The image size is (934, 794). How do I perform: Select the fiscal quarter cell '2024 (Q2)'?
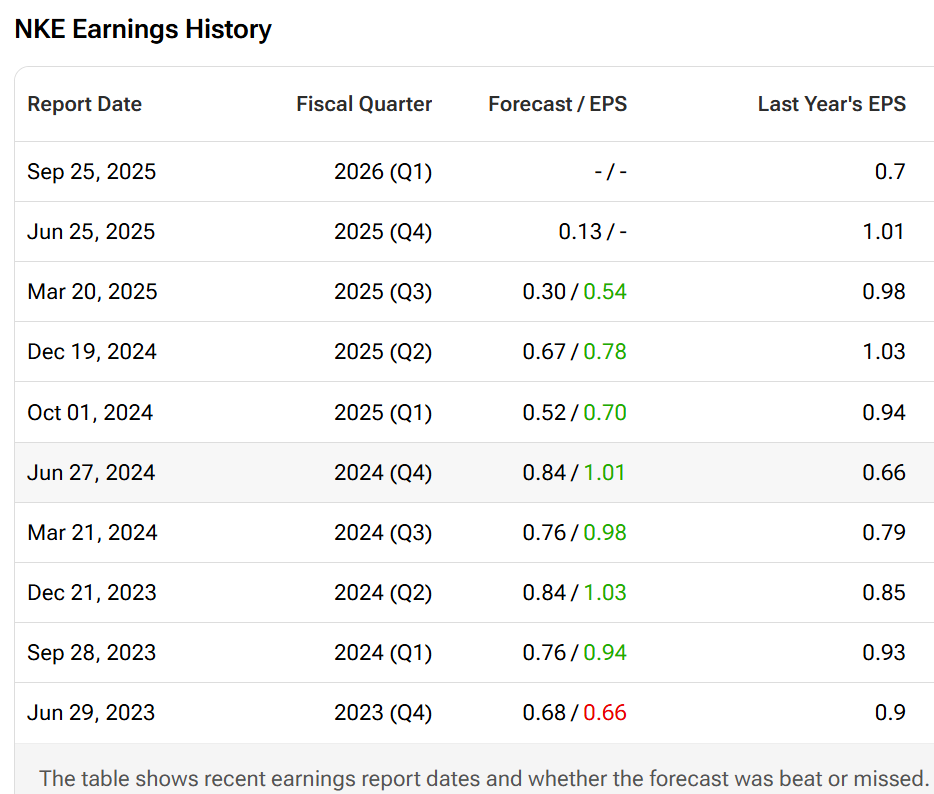pyautogui.click(x=383, y=593)
